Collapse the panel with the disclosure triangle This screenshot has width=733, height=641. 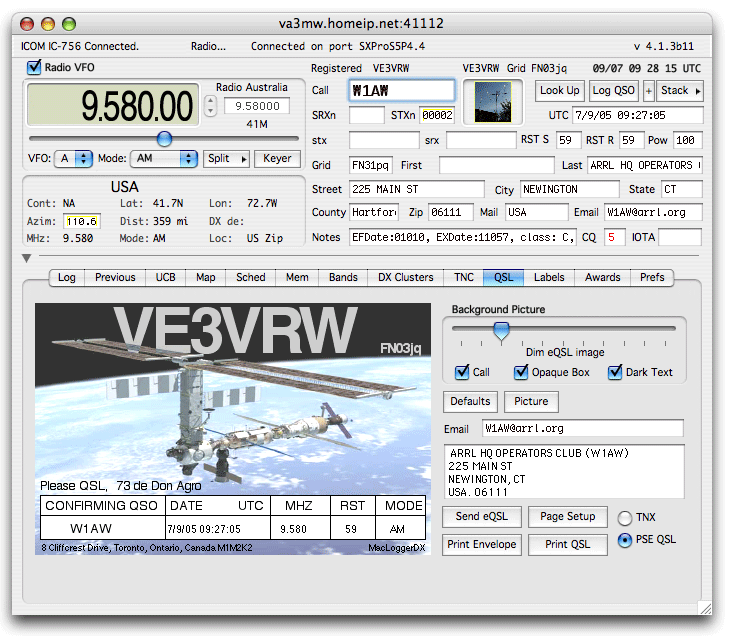27,258
